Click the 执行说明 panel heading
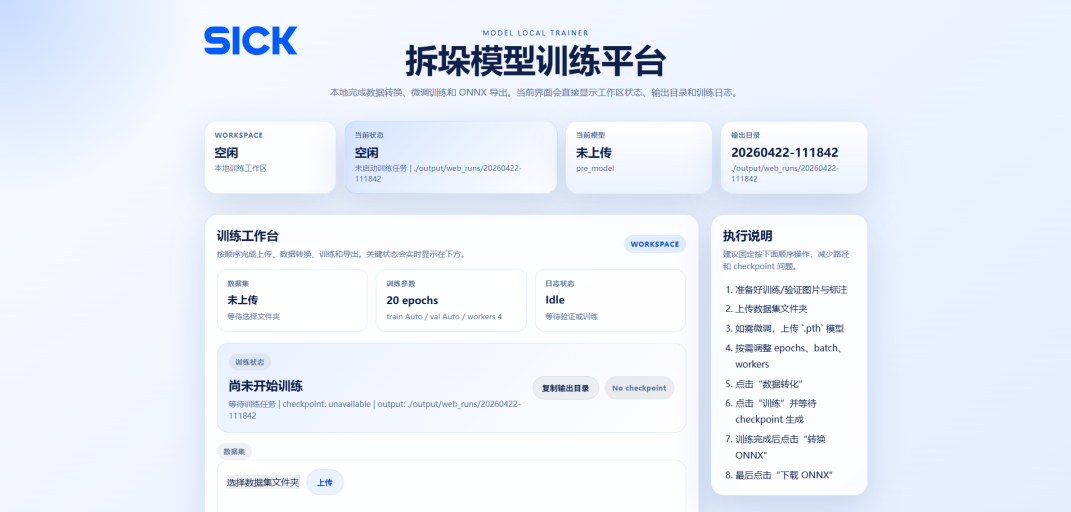1071x512 pixels. pyautogui.click(x=747, y=236)
